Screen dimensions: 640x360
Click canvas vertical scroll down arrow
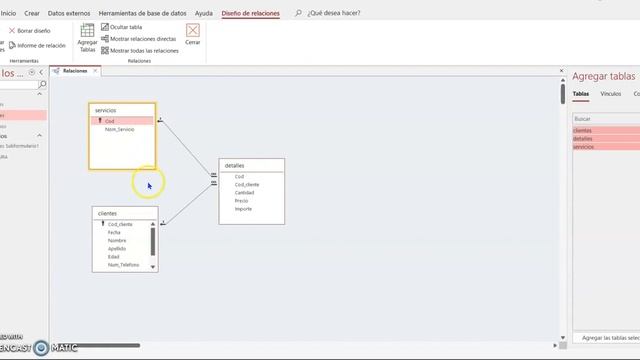(563, 338)
